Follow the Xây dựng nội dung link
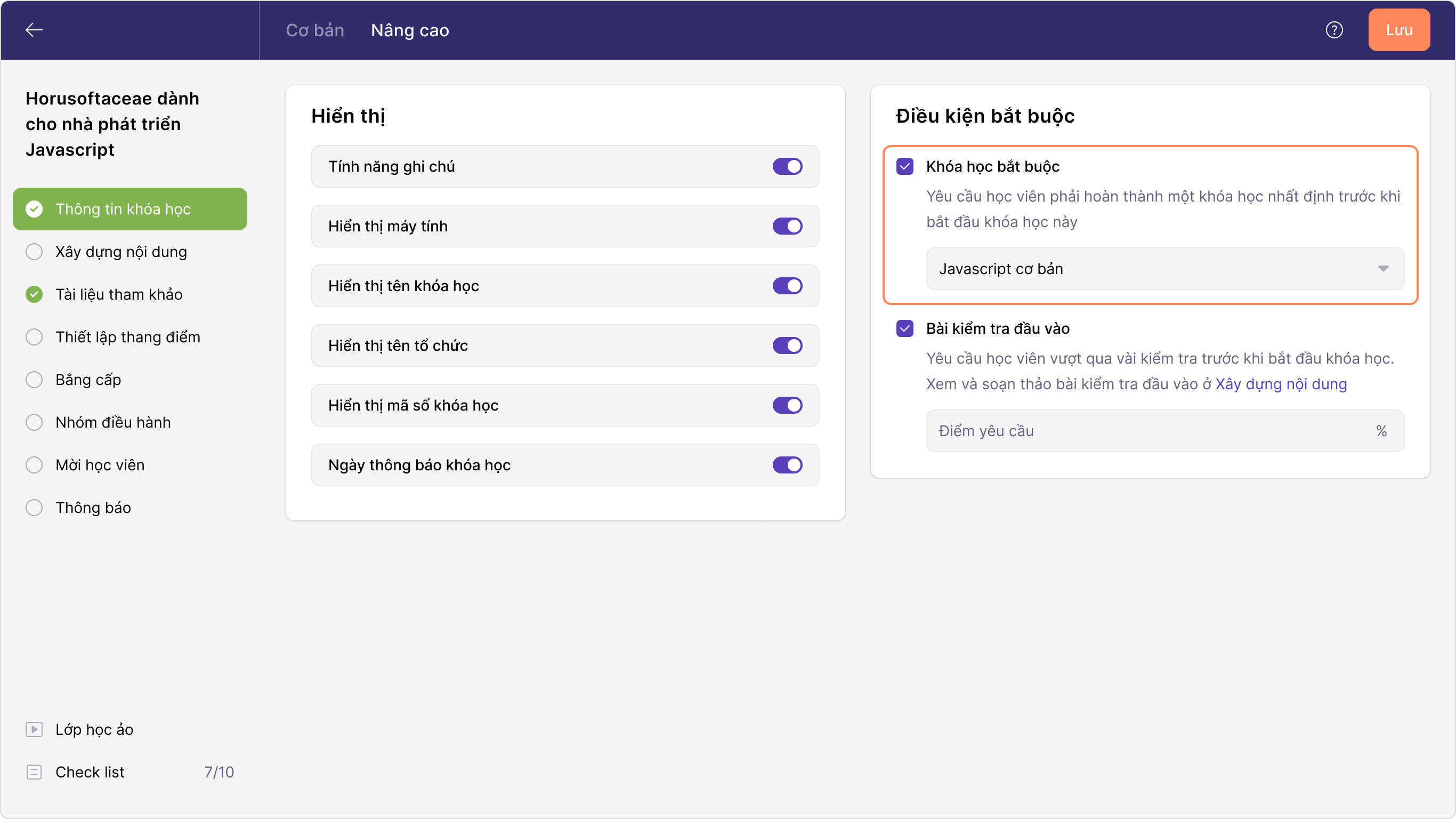1456x819 pixels. pos(1281,384)
